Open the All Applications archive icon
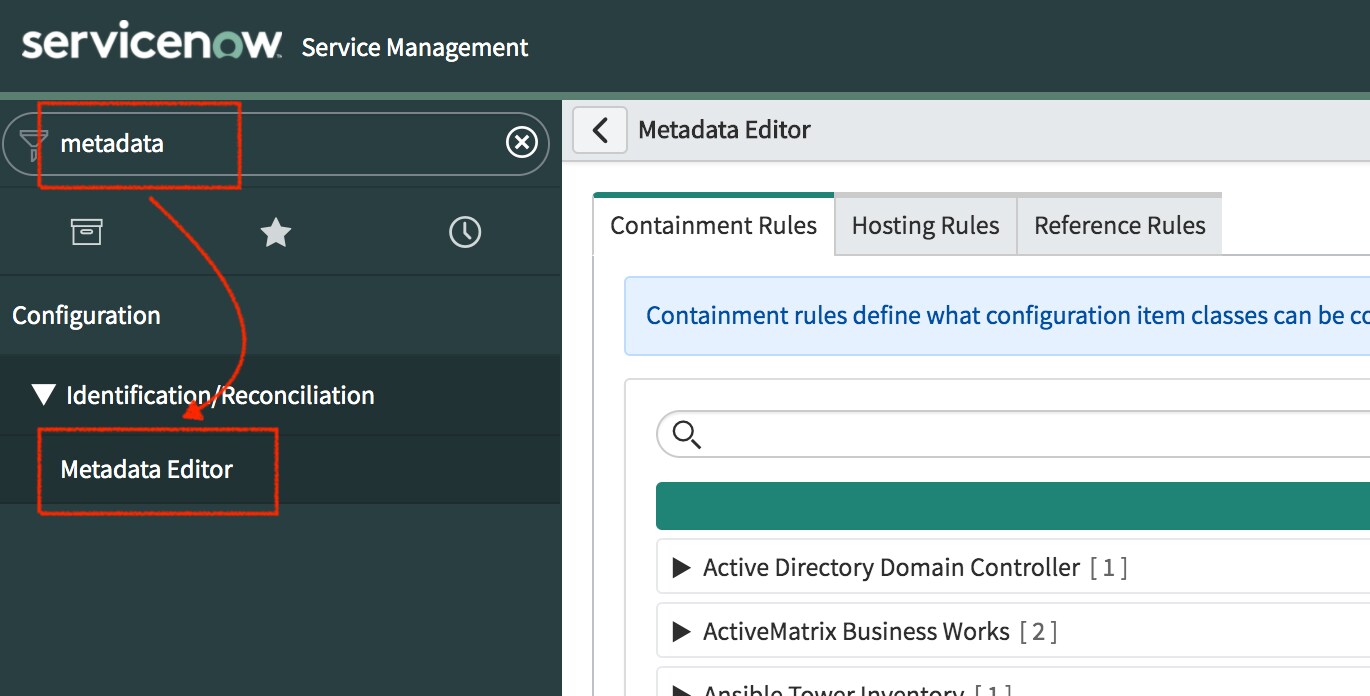1370x696 pixels. 87,233
